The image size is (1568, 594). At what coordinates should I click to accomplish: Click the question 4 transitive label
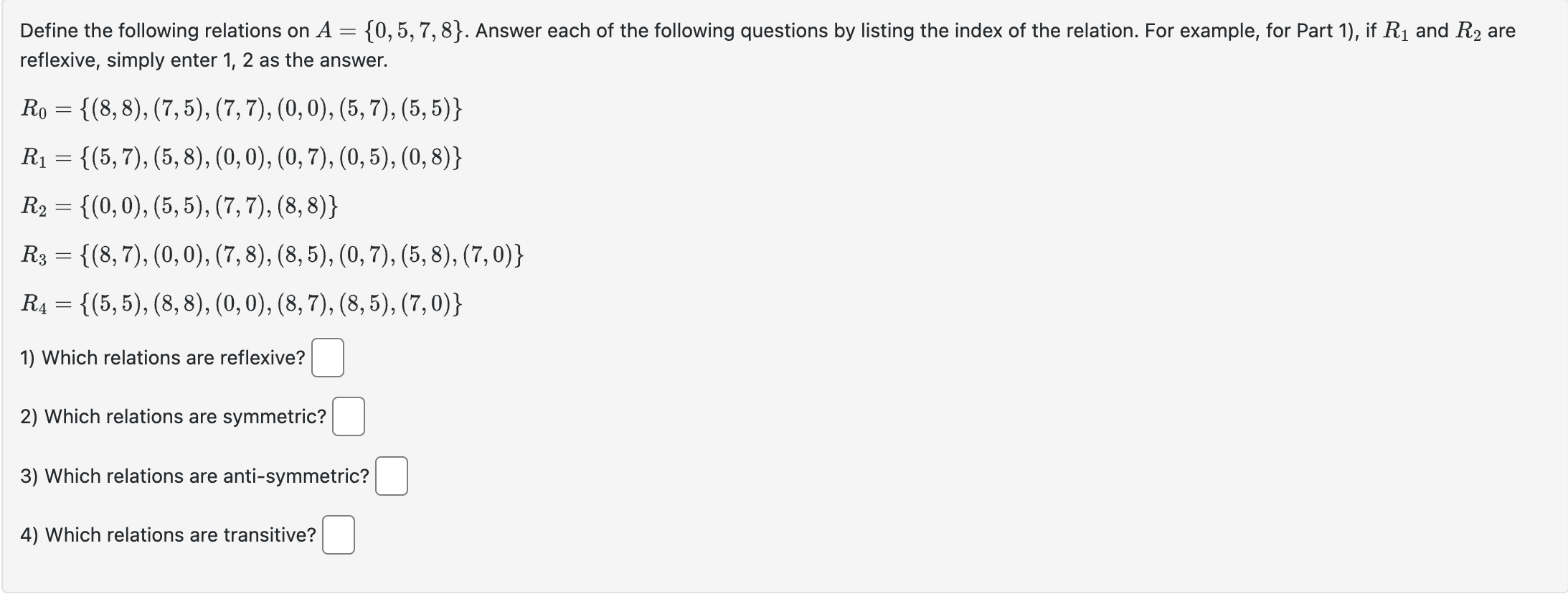tap(169, 534)
